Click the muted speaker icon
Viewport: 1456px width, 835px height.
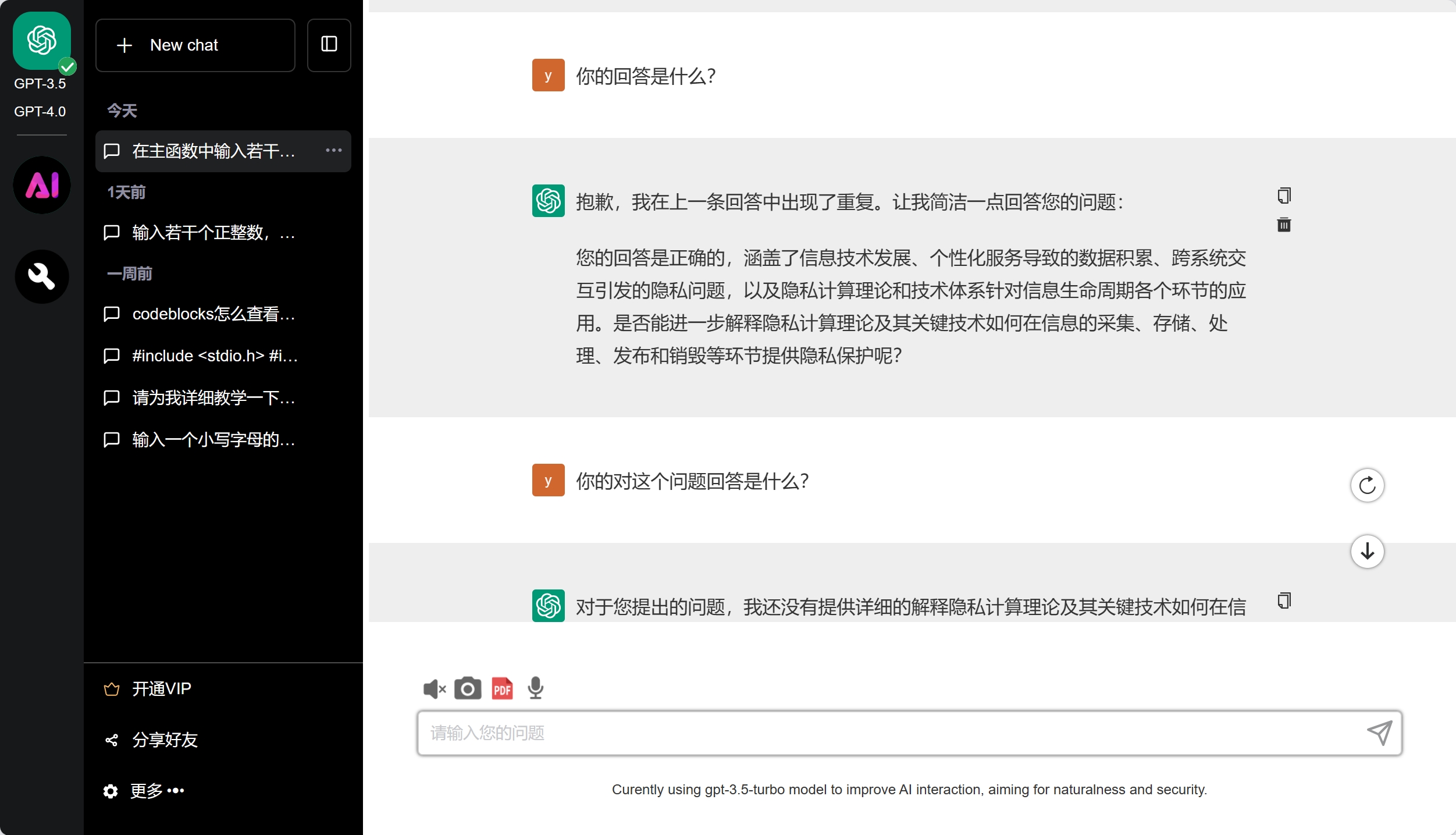[434, 689]
